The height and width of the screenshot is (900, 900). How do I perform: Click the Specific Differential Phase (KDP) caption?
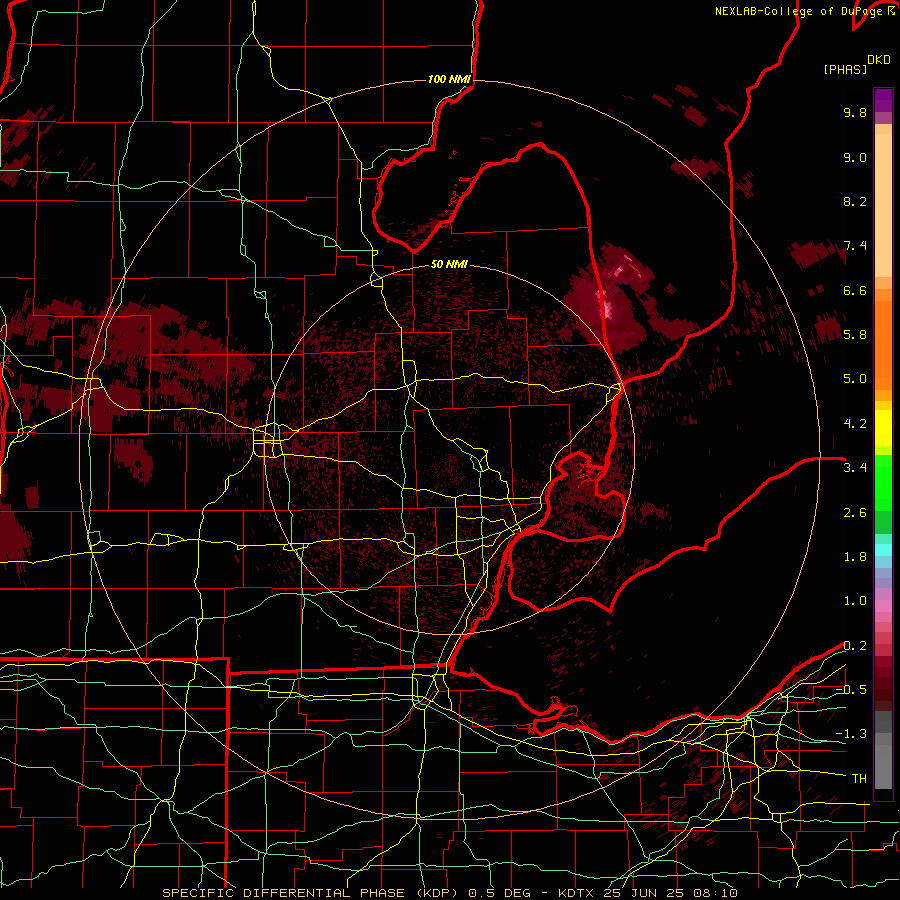(x=449, y=893)
